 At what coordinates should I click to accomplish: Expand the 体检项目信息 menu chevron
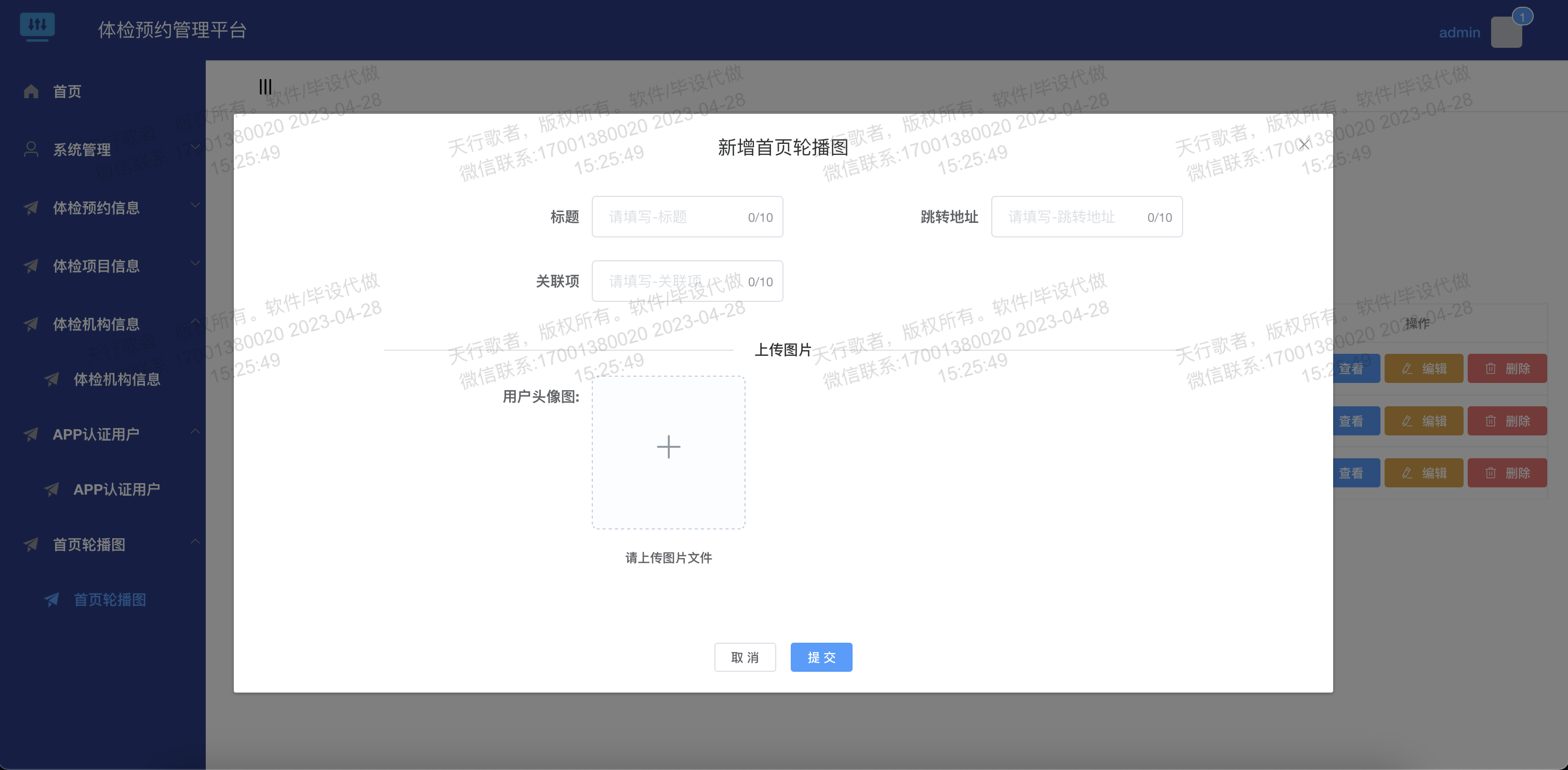(195, 263)
